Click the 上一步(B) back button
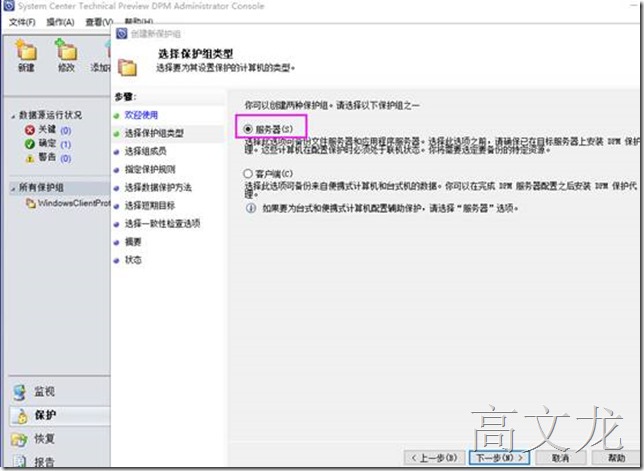 pos(435,457)
